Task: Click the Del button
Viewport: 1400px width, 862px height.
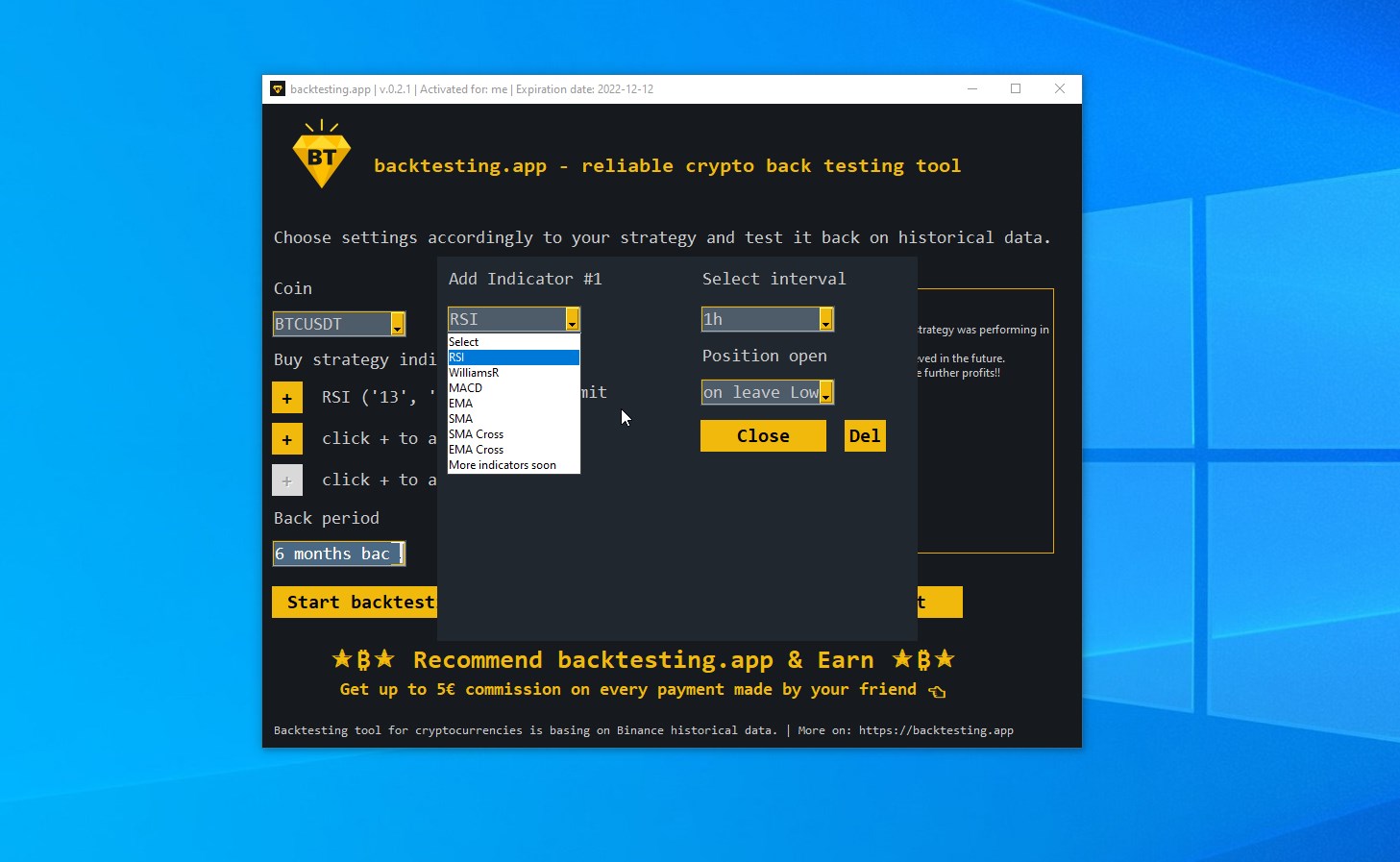Action: coord(865,435)
